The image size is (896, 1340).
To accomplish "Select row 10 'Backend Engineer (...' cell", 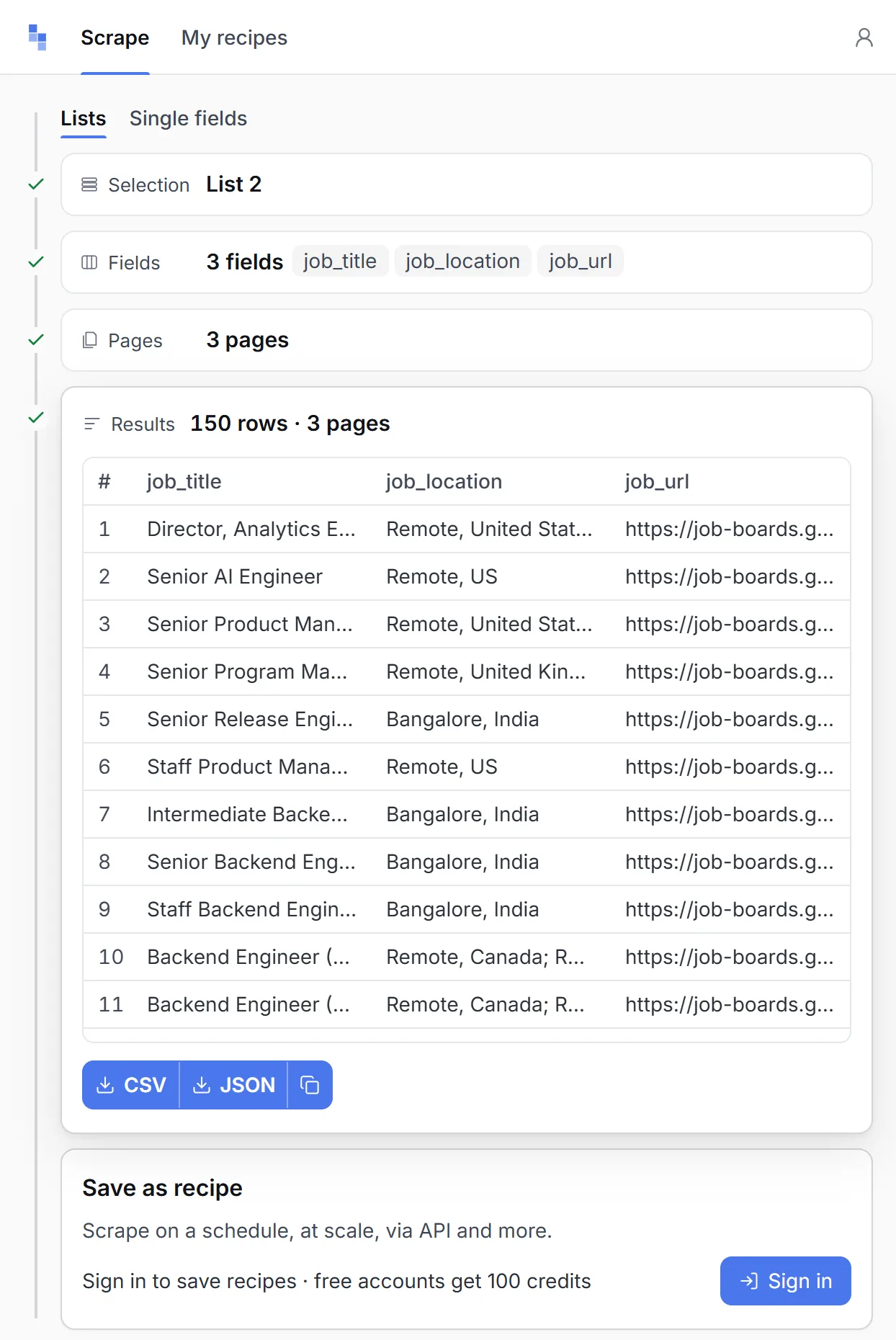I will (x=248, y=957).
